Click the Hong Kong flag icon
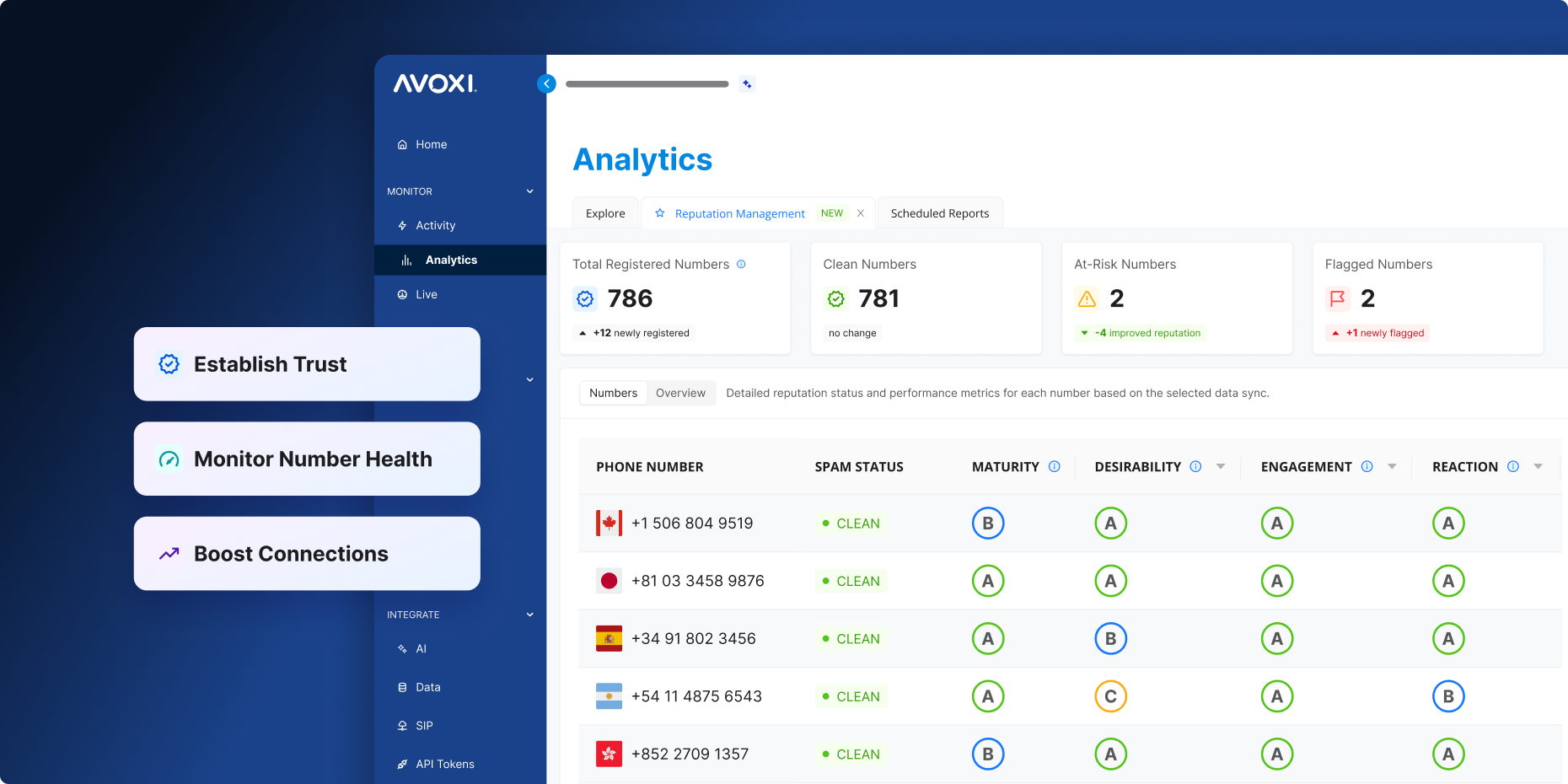1568x784 pixels. click(x=609, y=754)
